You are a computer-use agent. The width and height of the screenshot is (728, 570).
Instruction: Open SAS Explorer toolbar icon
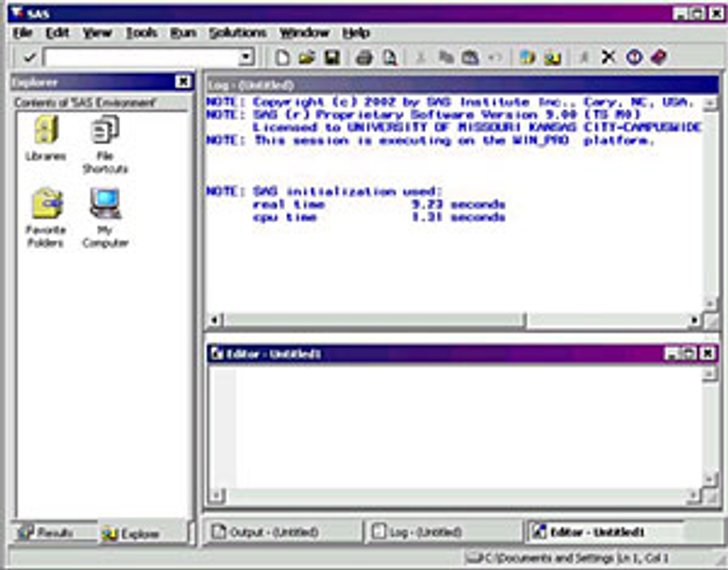[552, 58]
